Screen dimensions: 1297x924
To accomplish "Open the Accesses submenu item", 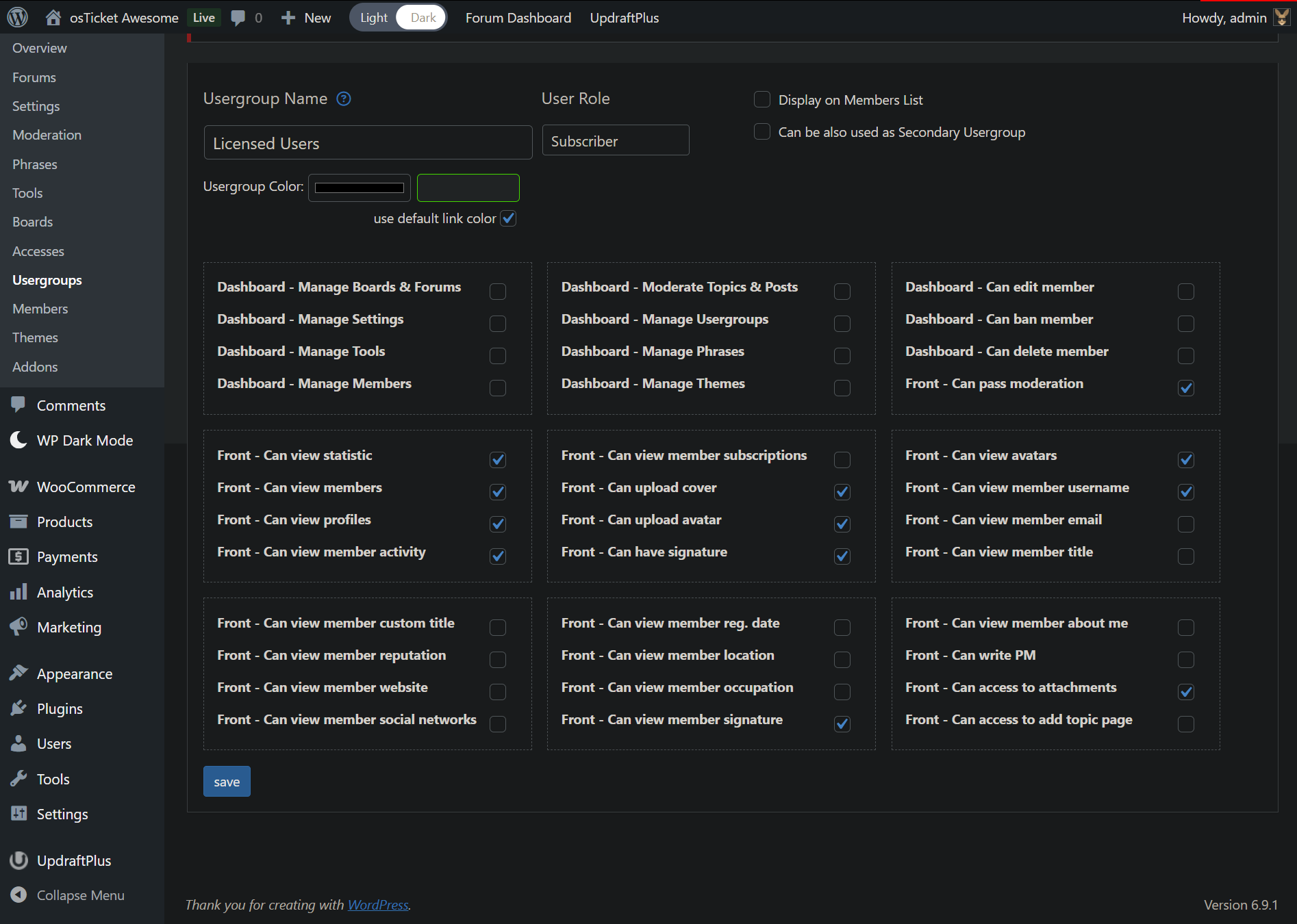I will pyautogui.click(x=38, y=251).
